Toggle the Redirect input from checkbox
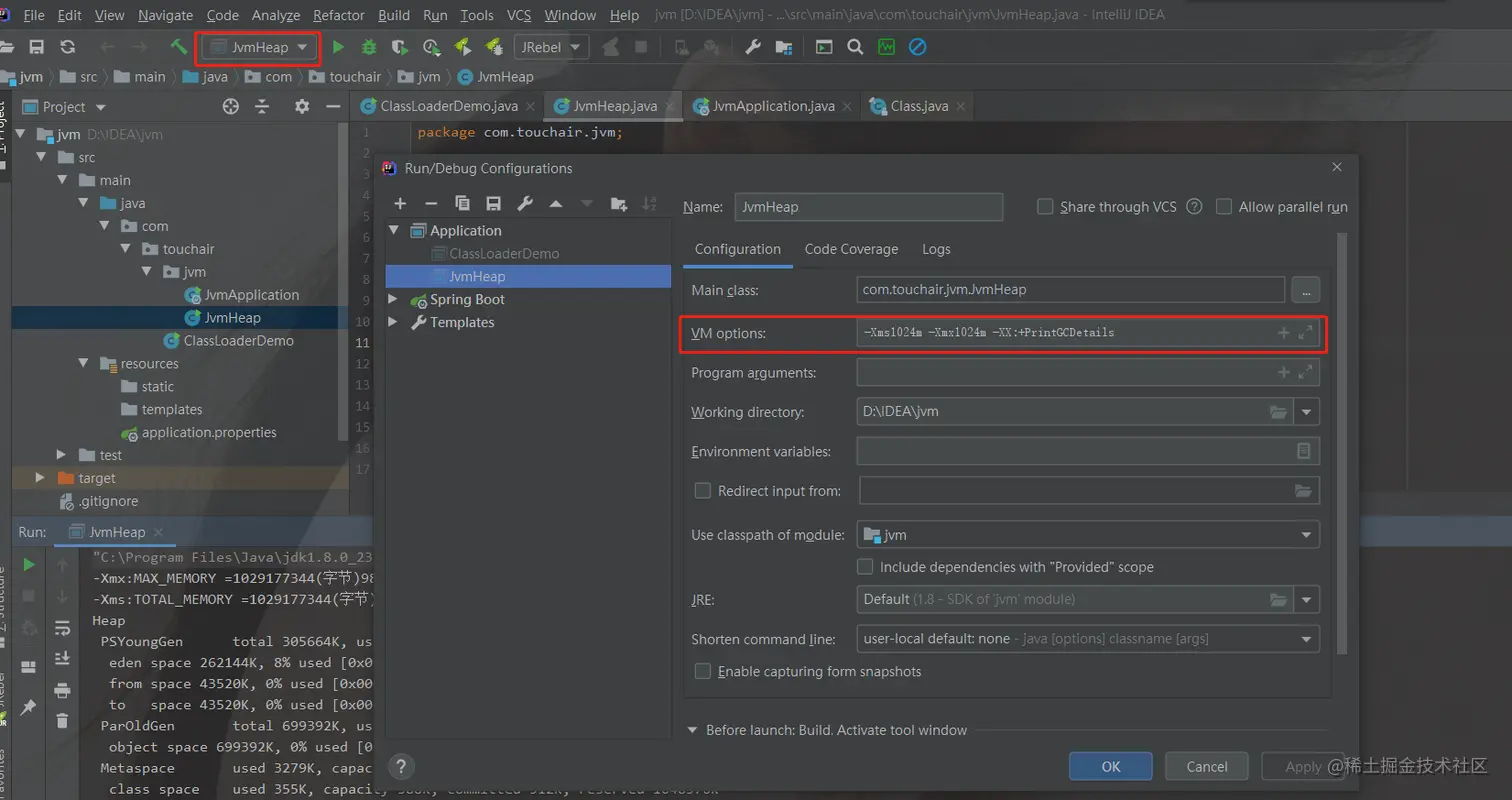The width and height of the screenshot is (1512, 800). click(x=702, y=490)
